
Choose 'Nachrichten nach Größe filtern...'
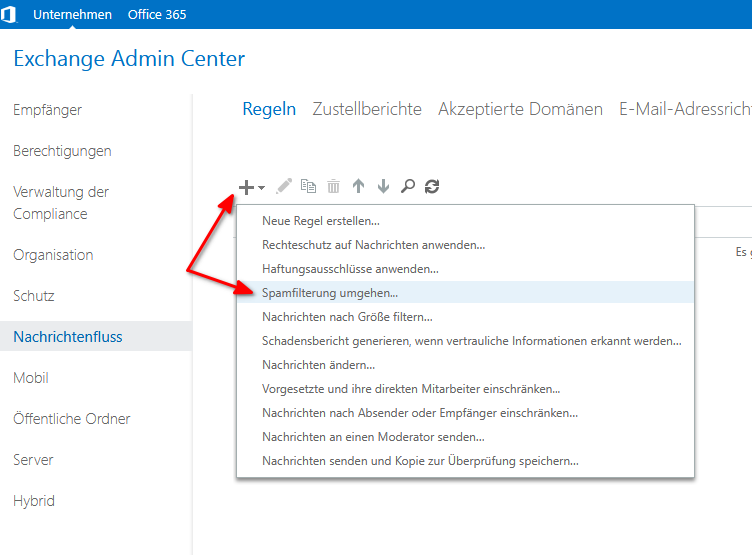pos(347,317)
